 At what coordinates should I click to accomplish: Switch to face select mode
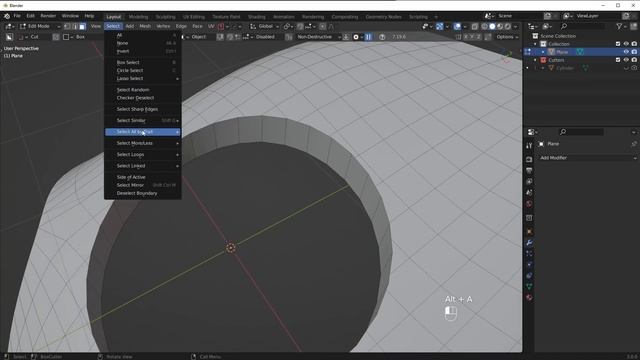pos(82,26)
